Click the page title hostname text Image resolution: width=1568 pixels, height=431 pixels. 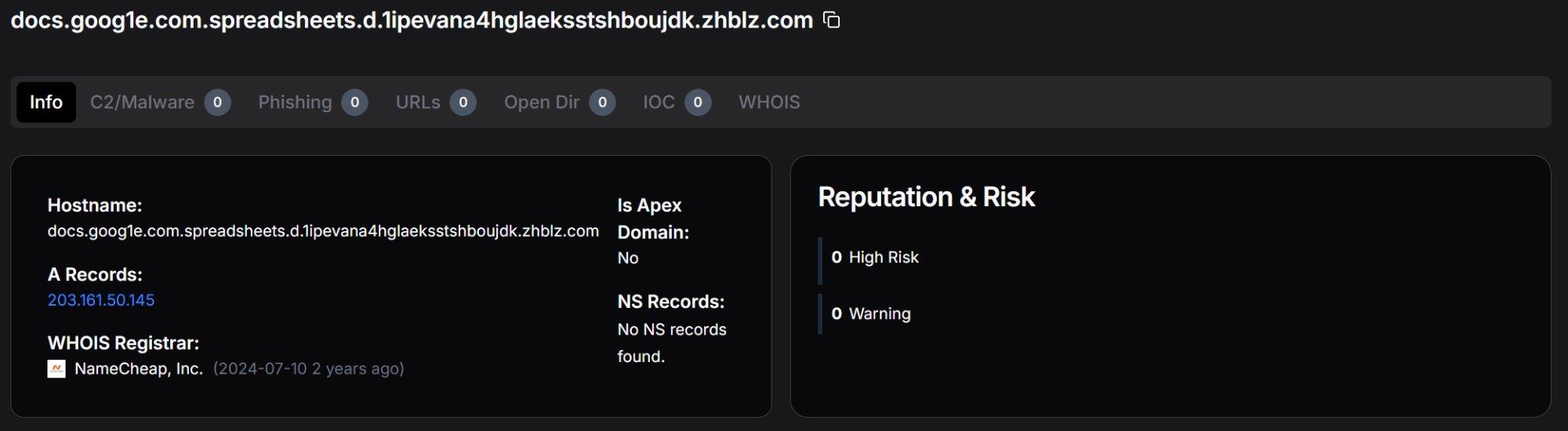coord(412,20)
